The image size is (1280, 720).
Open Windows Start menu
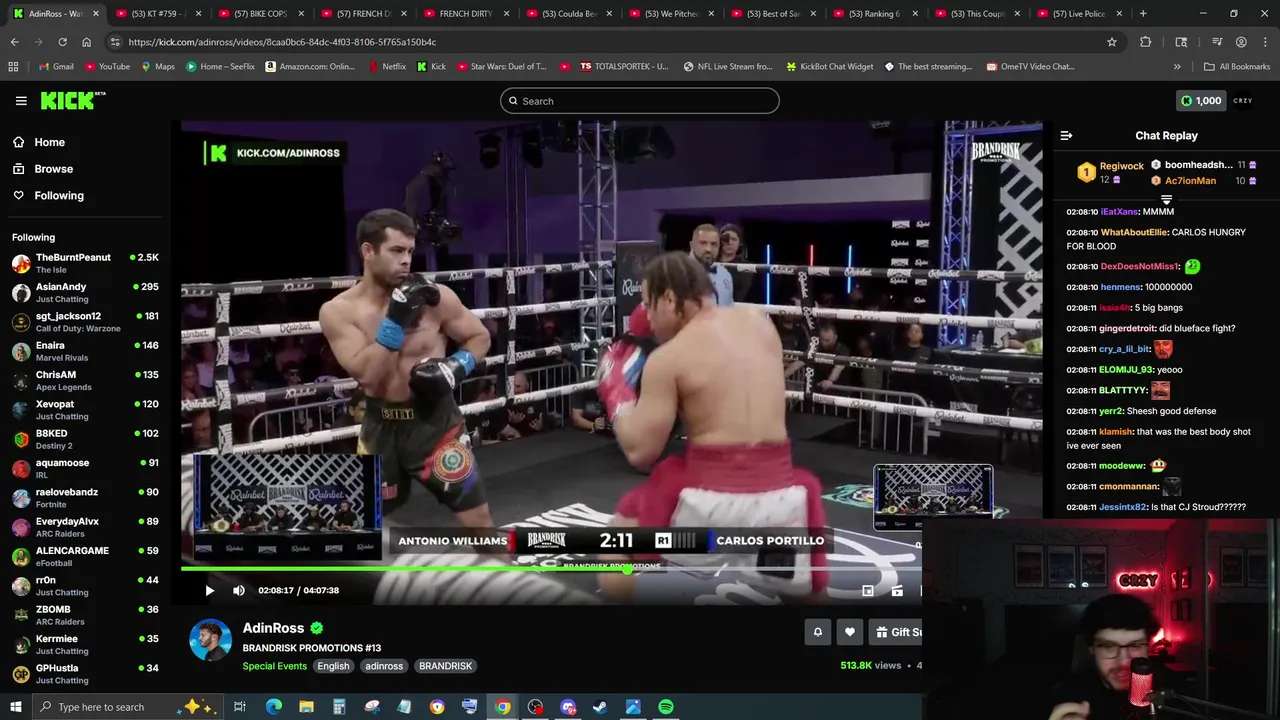(15, 707)
